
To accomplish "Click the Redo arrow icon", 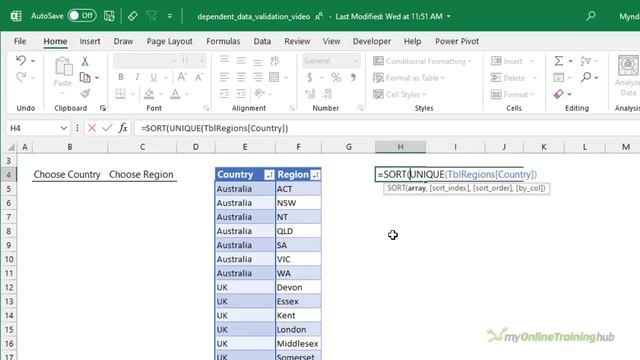I will pos(21,77).
